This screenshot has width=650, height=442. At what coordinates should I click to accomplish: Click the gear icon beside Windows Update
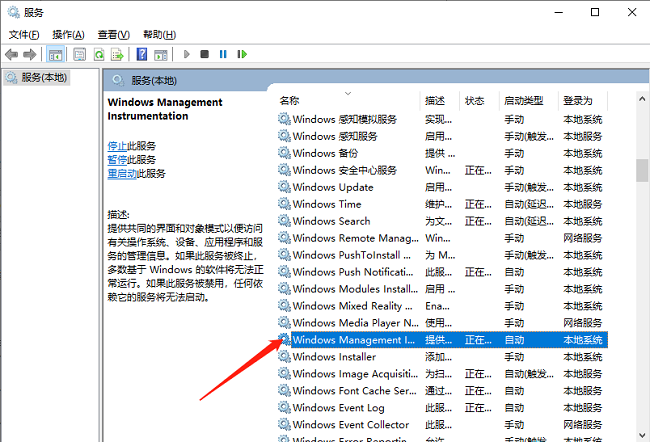[x=284, y=187]
